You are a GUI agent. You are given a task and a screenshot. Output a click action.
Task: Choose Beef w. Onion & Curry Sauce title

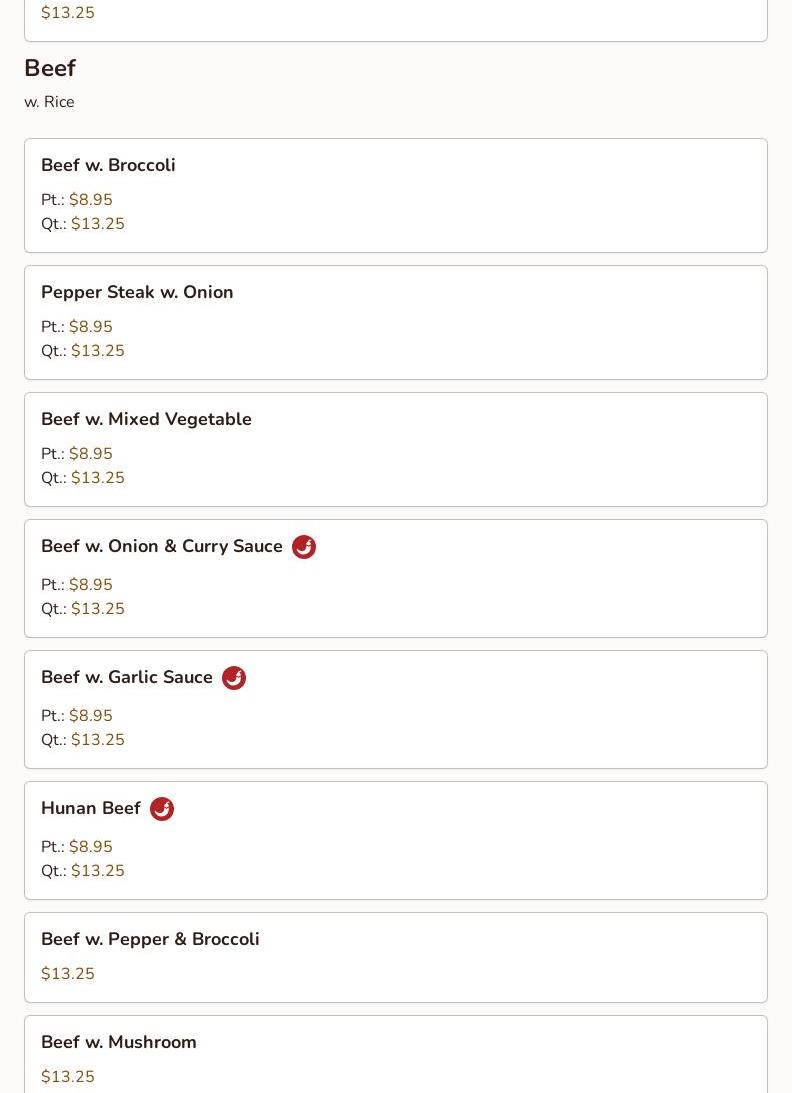point(162,547)
